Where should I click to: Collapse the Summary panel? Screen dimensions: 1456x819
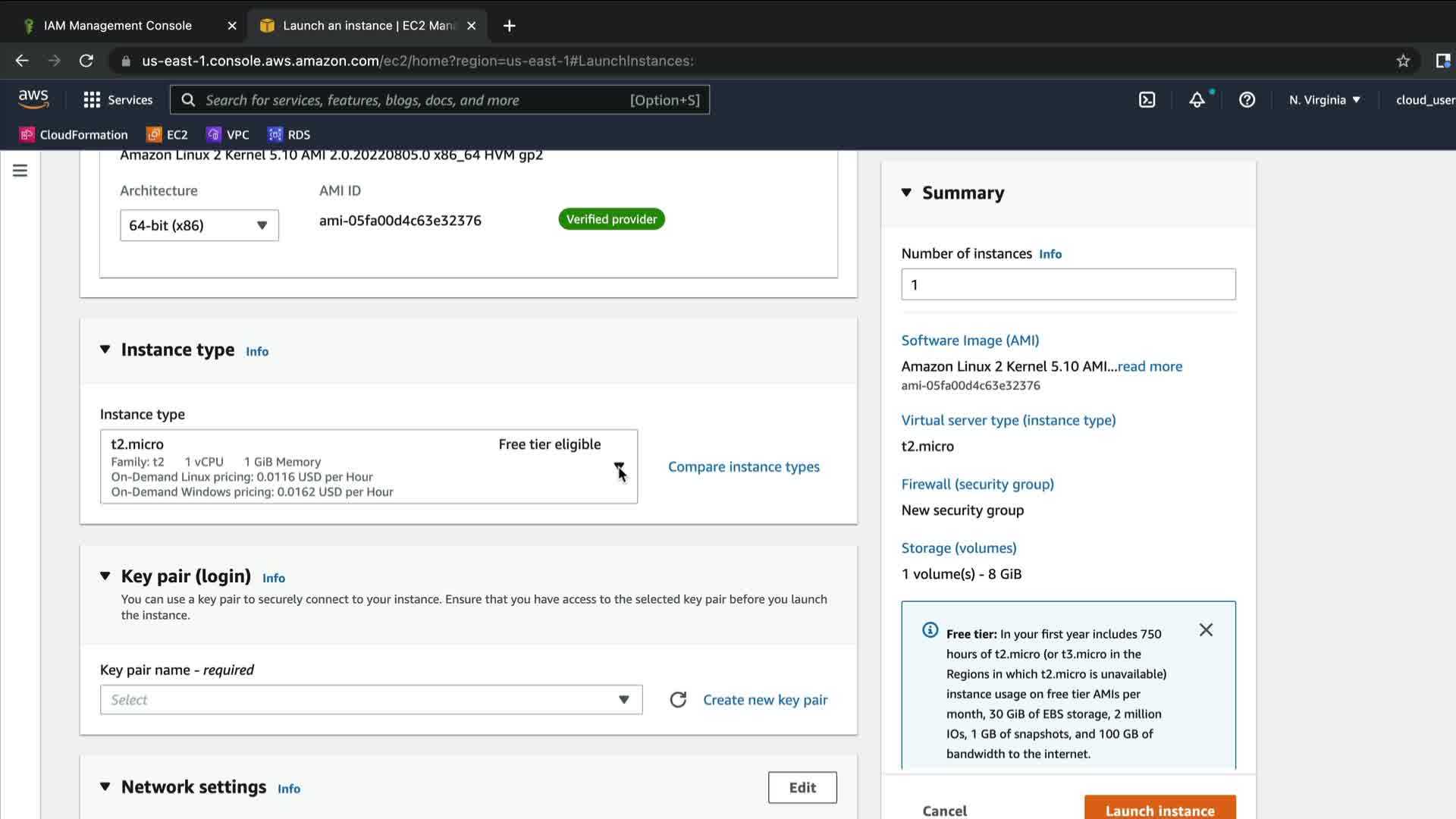906,193
